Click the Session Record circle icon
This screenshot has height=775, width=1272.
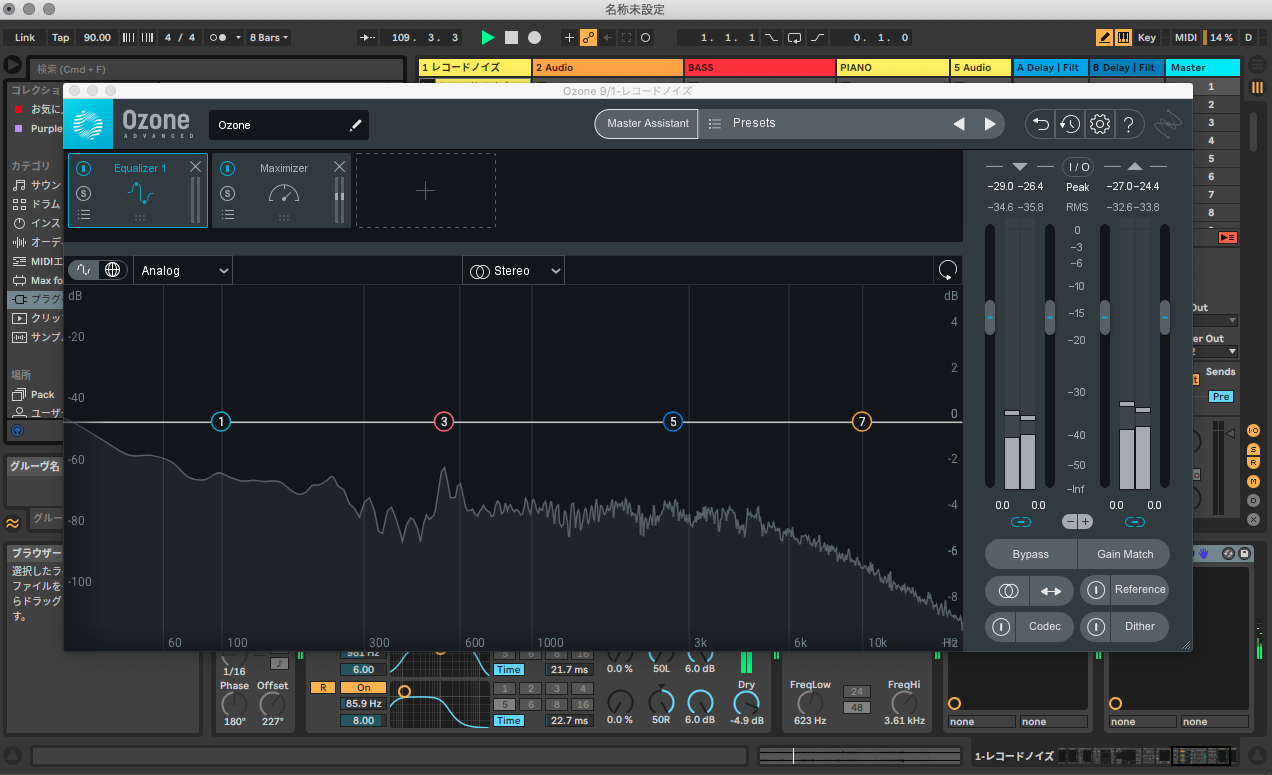(x=645, y=38)
